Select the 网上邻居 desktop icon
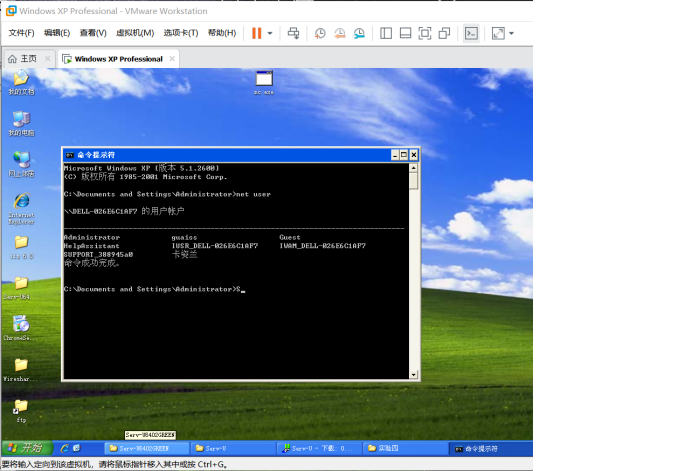The width and height of the screenshot is (693, 471). pos(21,164)
